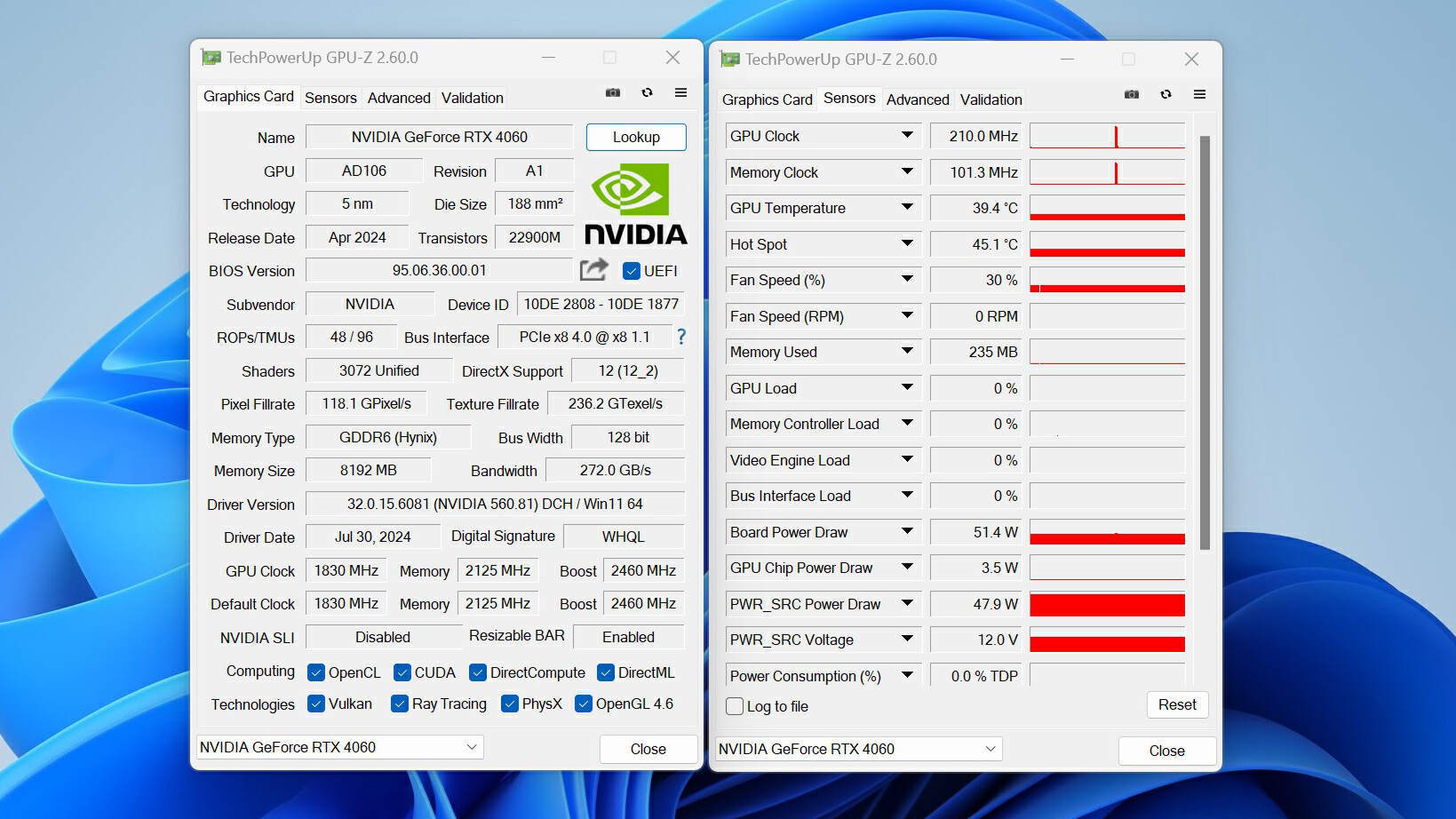Click the GPU Clock 210.0 MHz reading
Viewport: 1456px width, 819px height.
[x=976, y=136]
